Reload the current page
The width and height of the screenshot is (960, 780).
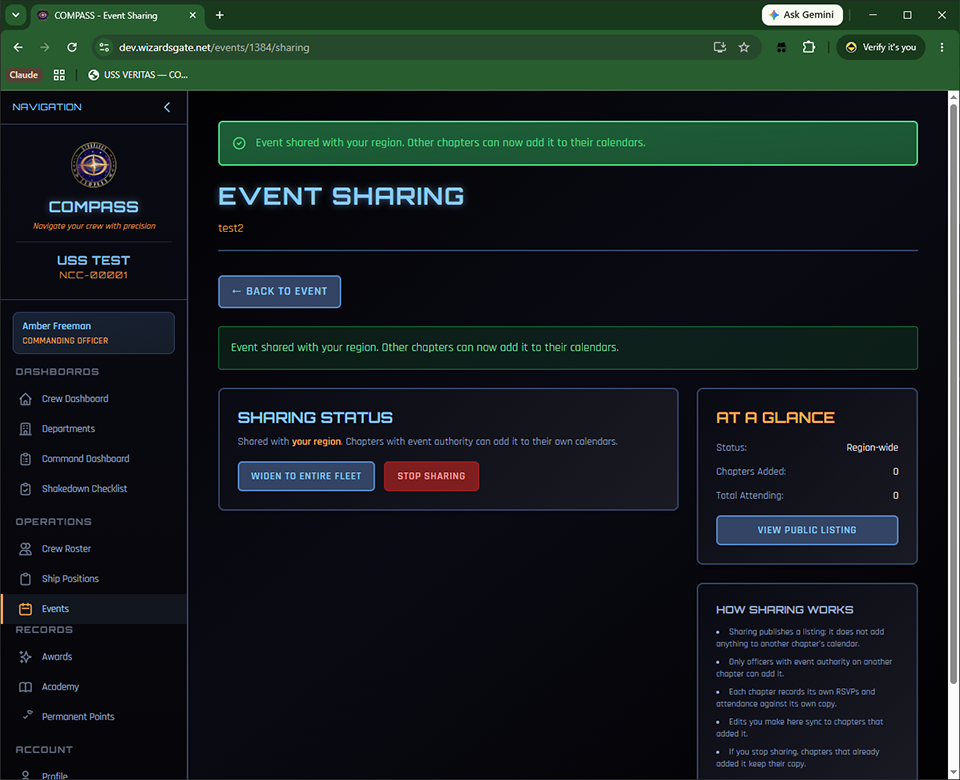point(72,47)
